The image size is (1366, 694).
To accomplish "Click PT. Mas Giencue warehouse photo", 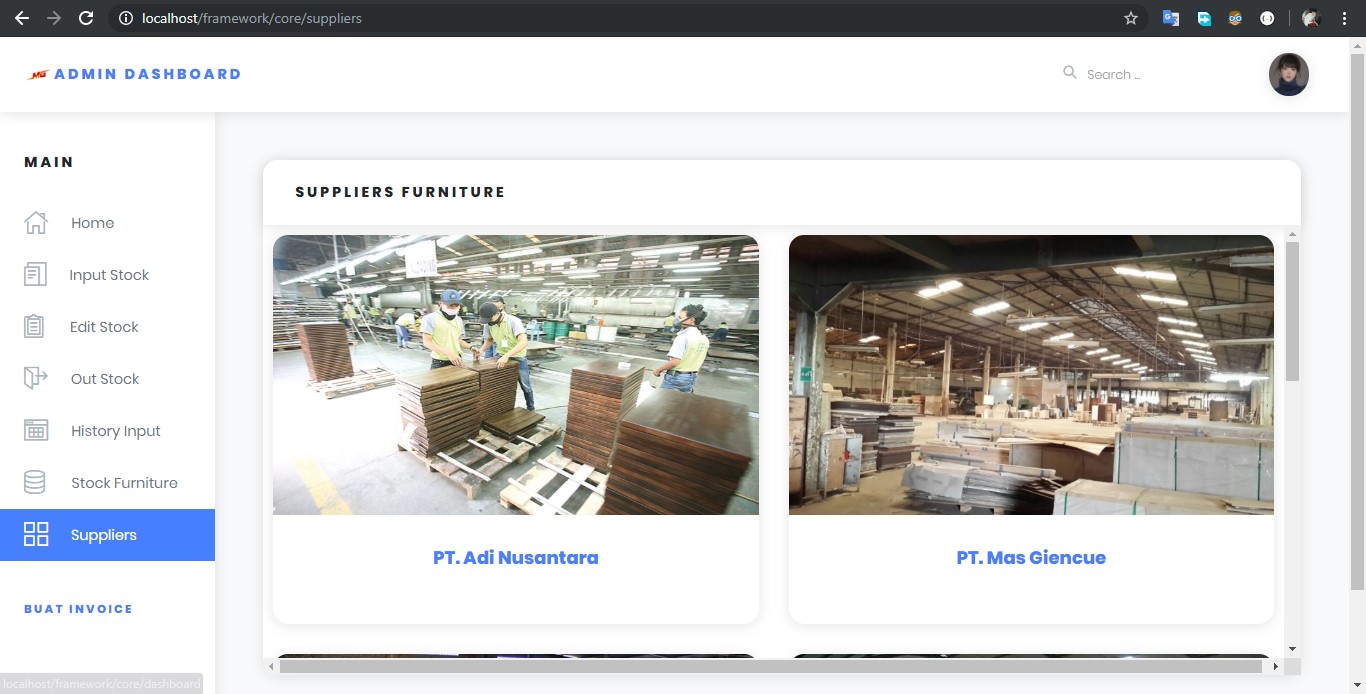I will [x=1031, y=375].
